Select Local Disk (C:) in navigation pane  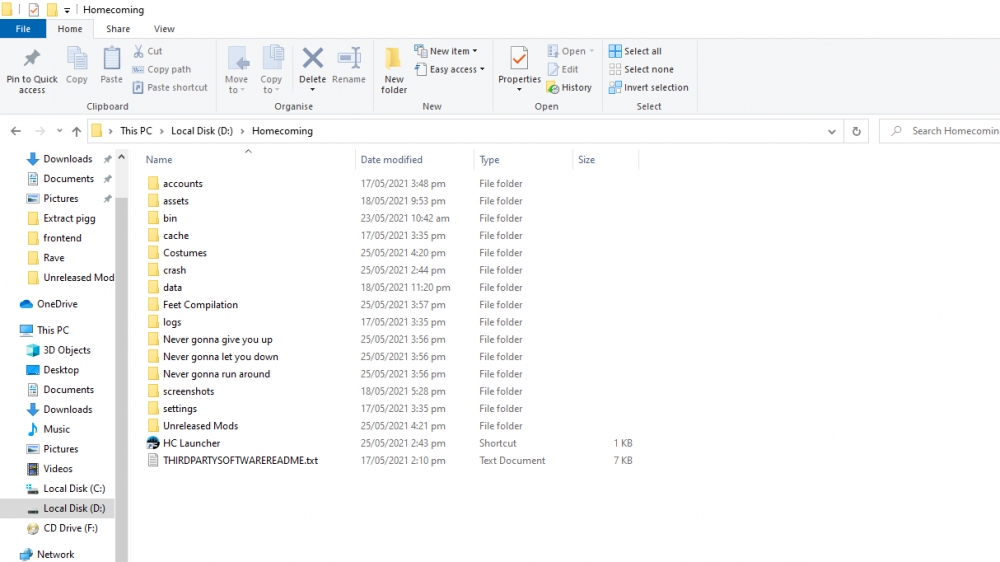pos(73,489)
